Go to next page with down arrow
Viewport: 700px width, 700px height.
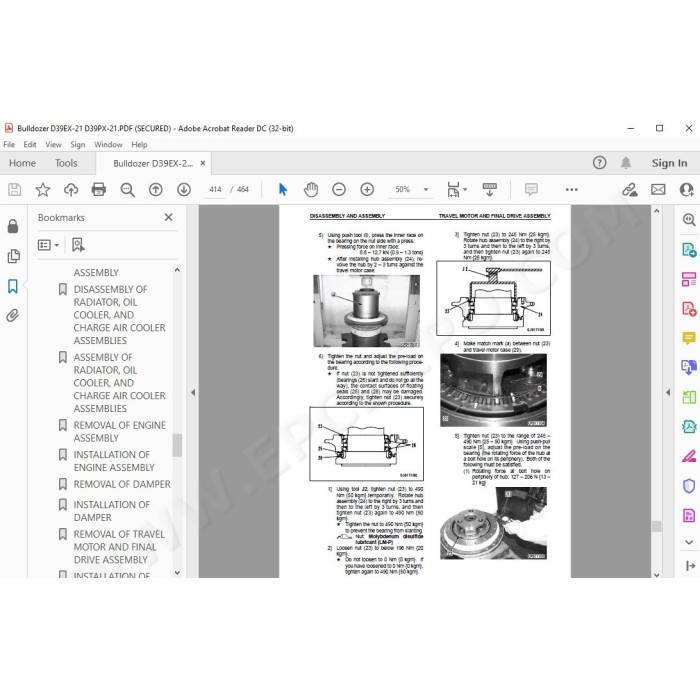184,190
